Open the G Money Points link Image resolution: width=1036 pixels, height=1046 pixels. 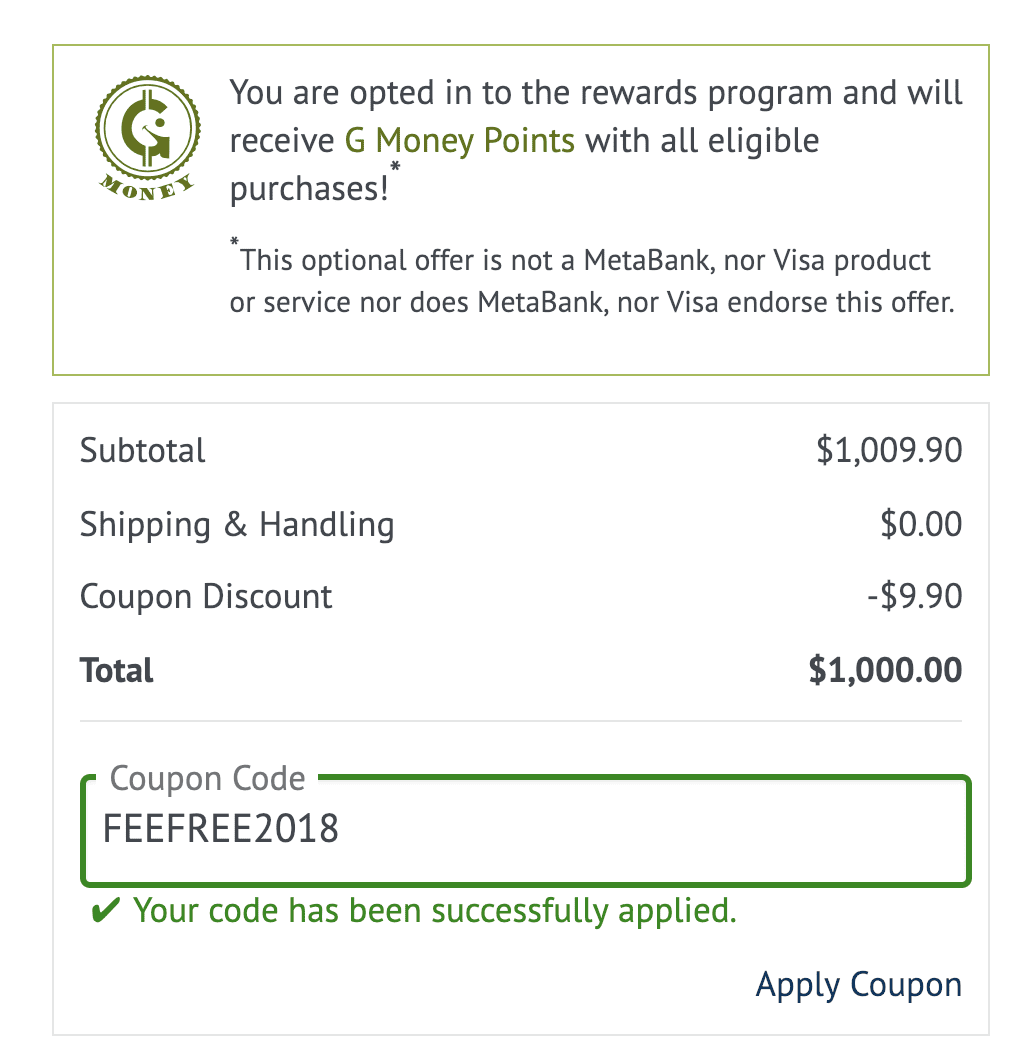pos(460,141)
